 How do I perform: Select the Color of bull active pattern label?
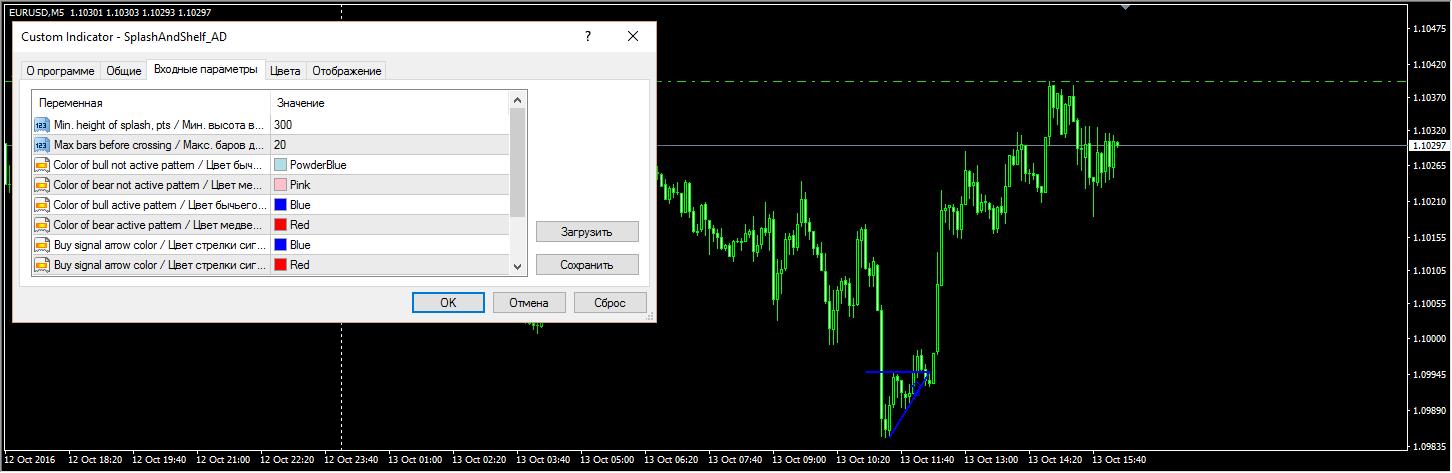point(160,205)
